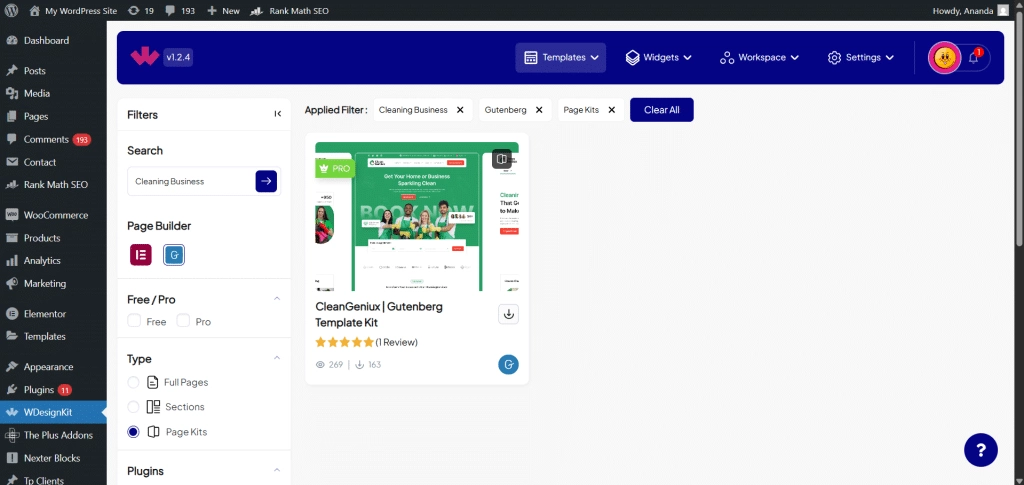The image size is (1024, 485).
Task: Tick the Pro checkbox
Action: coord(184,321)
